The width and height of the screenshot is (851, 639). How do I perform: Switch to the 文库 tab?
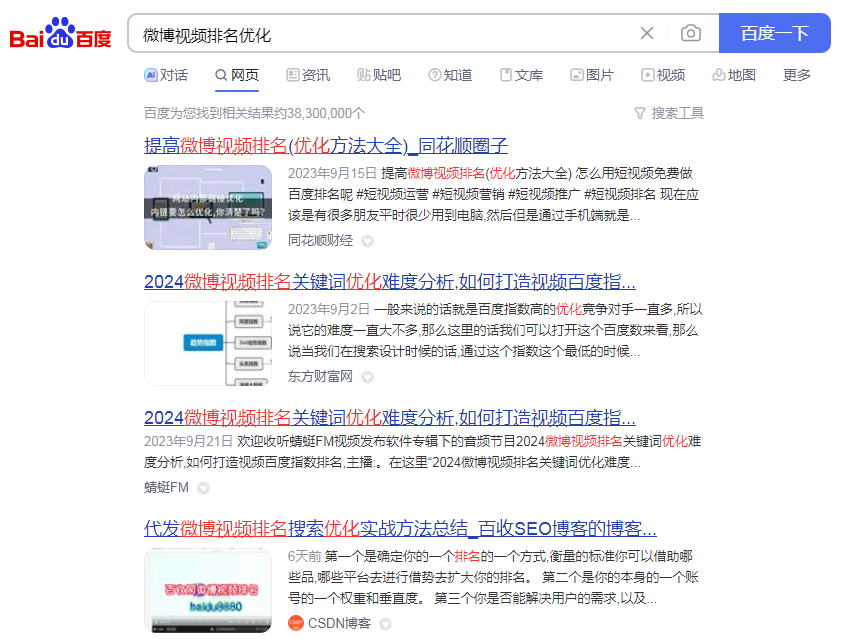(x=521, y=75)
